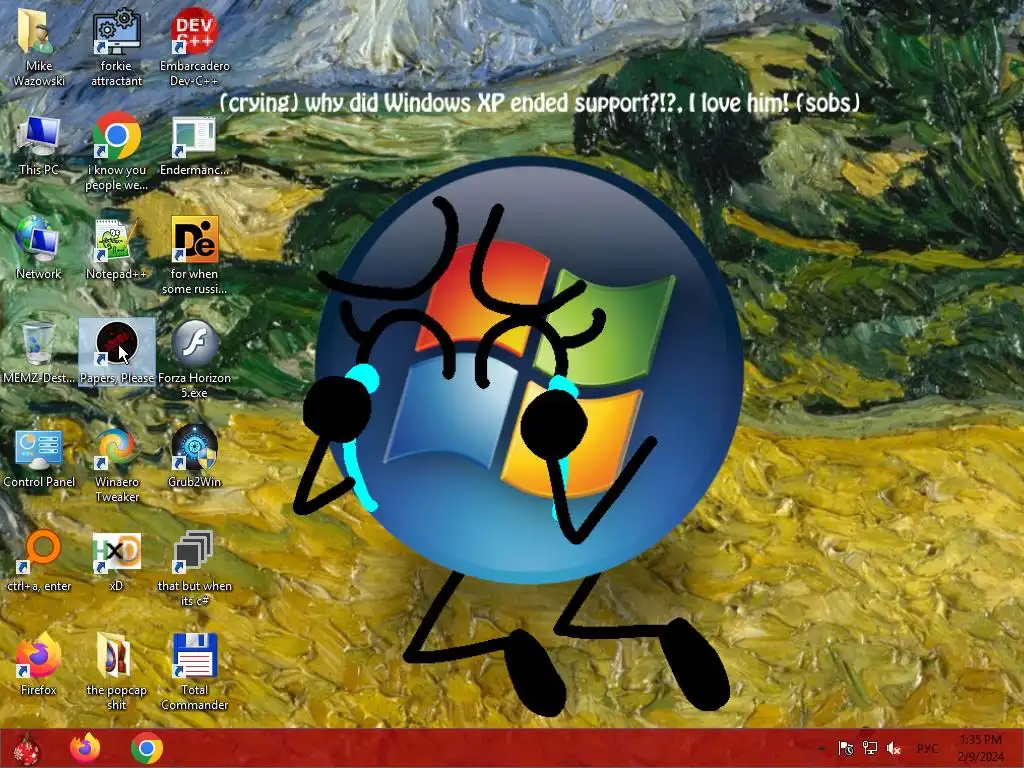Image resolution: width=1024 pixels, height=768 pixels.
Task: Click the Chrome shortcut labeled 'i know you people we...'
Action: point(116,152)
